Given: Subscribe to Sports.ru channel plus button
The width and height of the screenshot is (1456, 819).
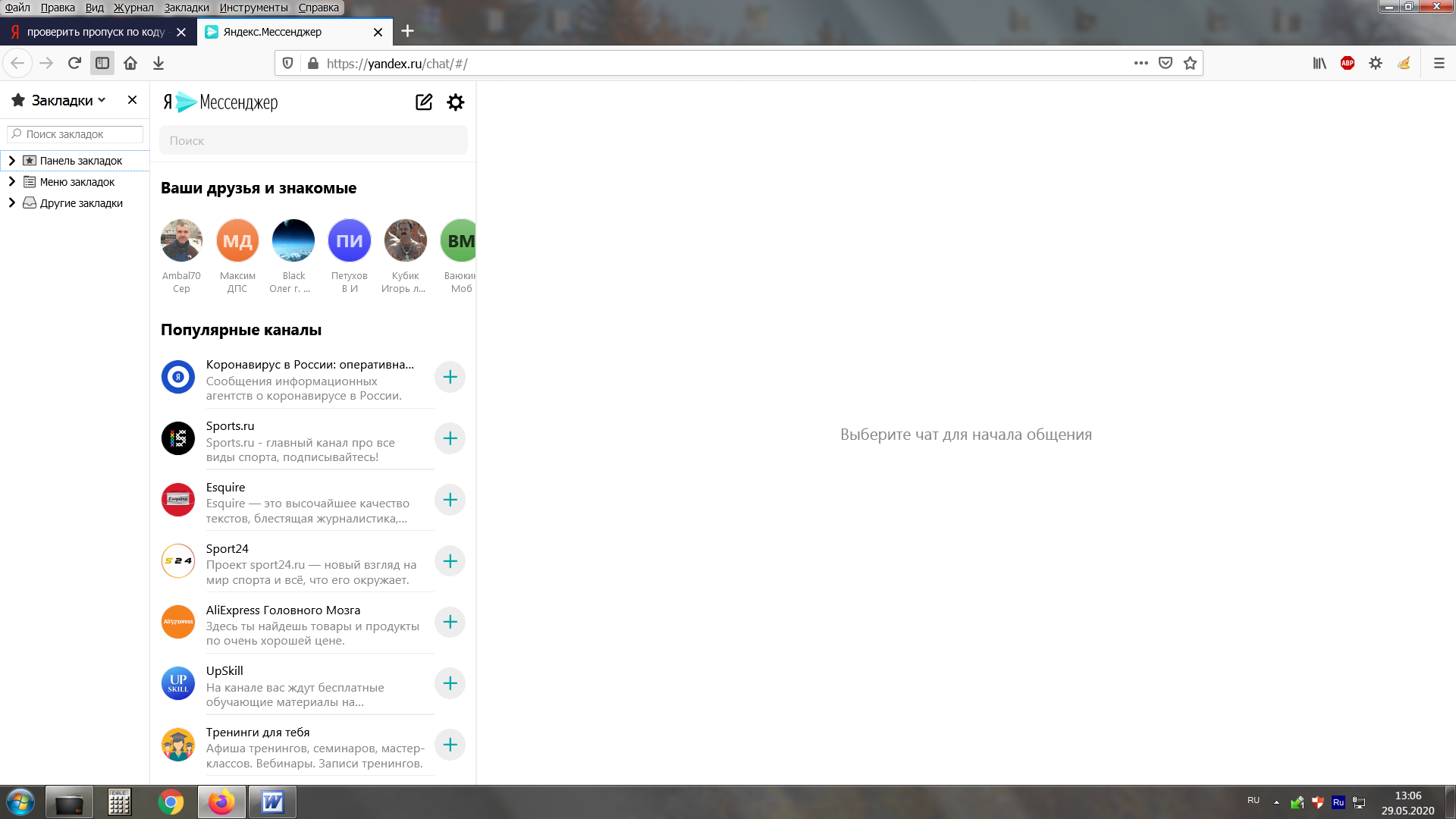Looking at the screenshot, I should pyautogui.click(x=450, y=438).
